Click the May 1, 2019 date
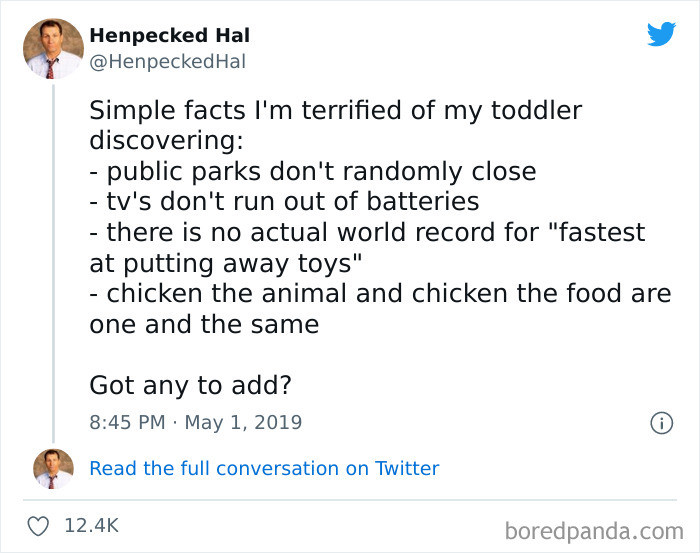This screenshot has width=700, height=553. pos(243,422)
